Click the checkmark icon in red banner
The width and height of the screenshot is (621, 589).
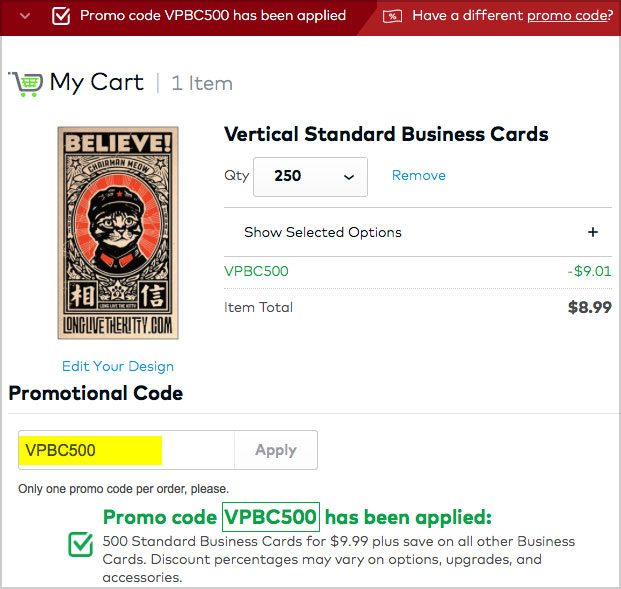click(x=61, y=16)
